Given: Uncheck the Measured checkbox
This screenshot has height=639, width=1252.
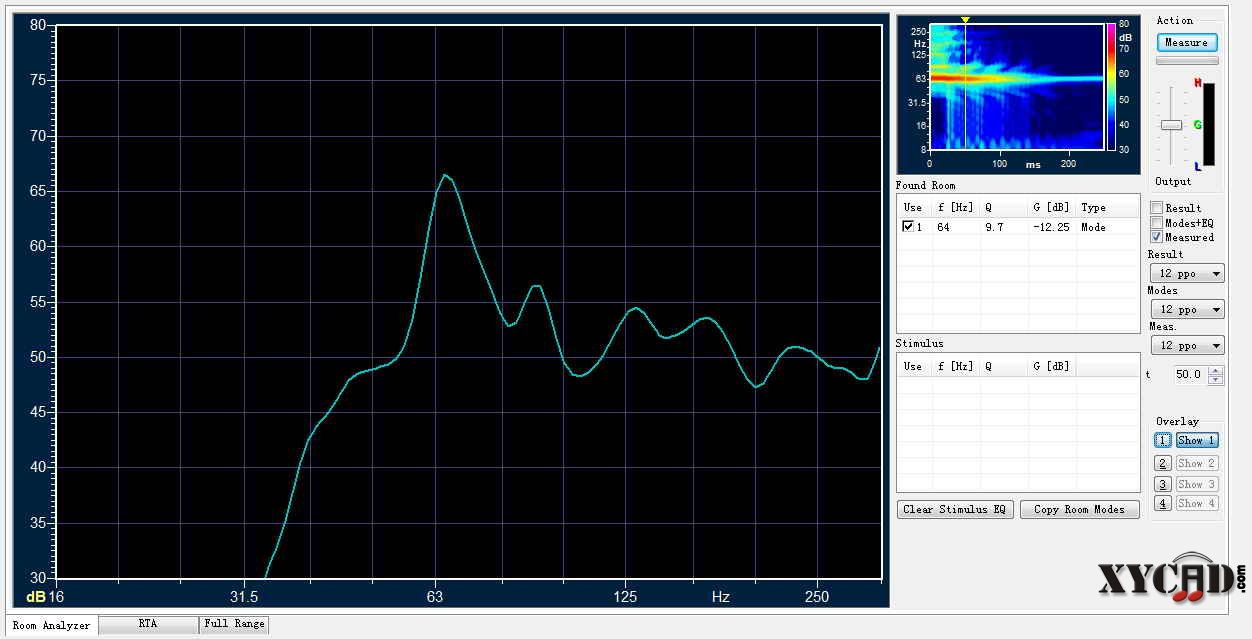Looking at the screenshot, I should point(1157,237).
